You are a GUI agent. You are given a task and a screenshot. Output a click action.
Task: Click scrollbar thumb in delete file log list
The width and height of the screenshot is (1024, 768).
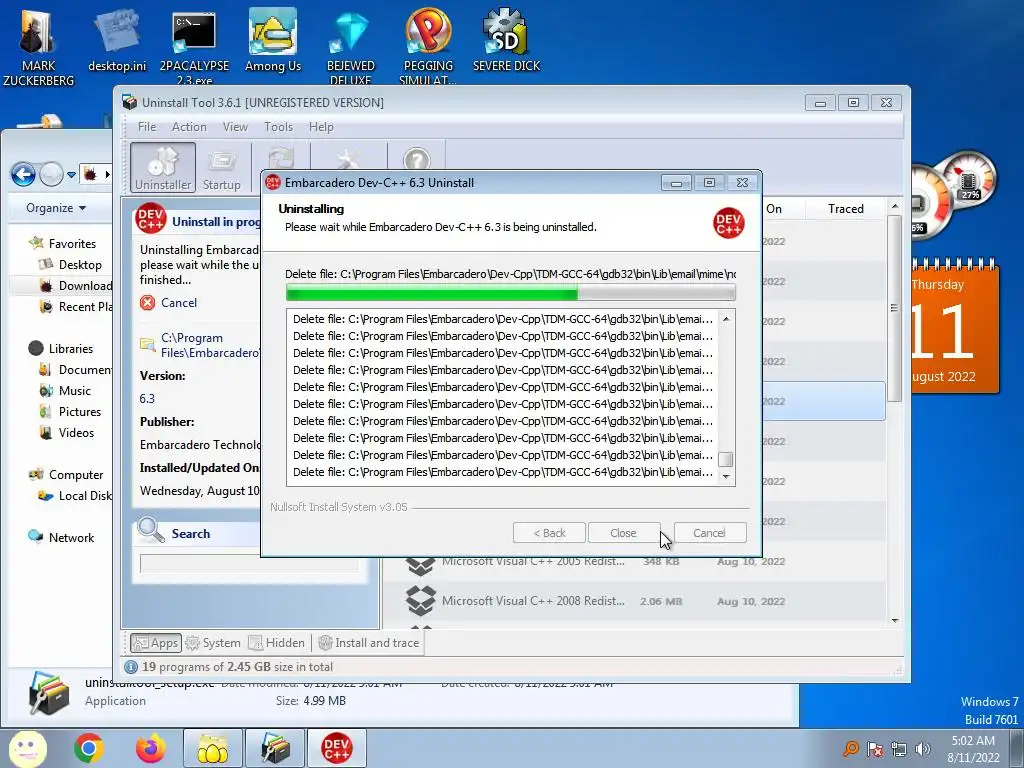726,459
